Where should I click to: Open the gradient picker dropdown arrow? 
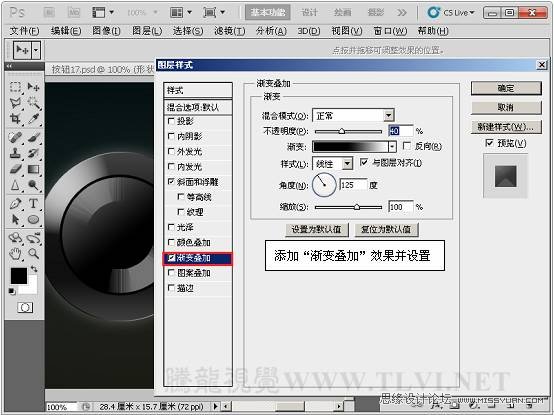pyautogui.click(x=392, y=146)
